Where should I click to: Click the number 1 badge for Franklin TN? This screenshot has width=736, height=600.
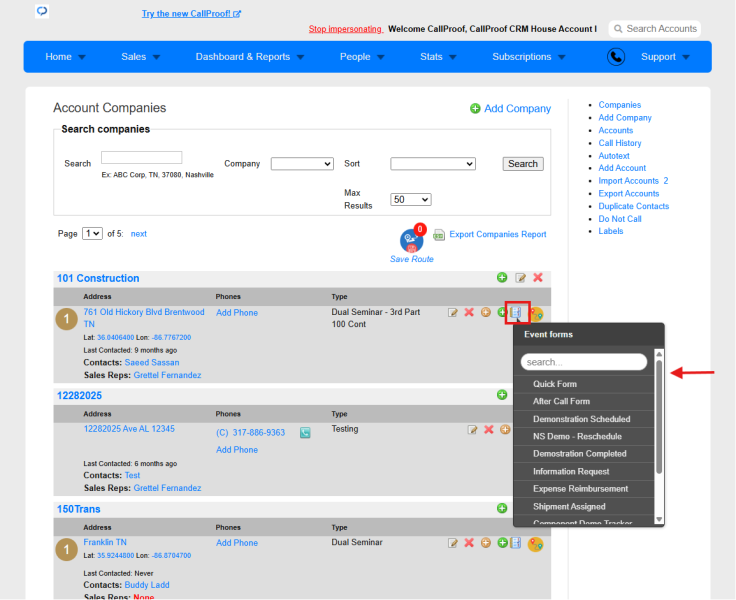click(67, 549)
